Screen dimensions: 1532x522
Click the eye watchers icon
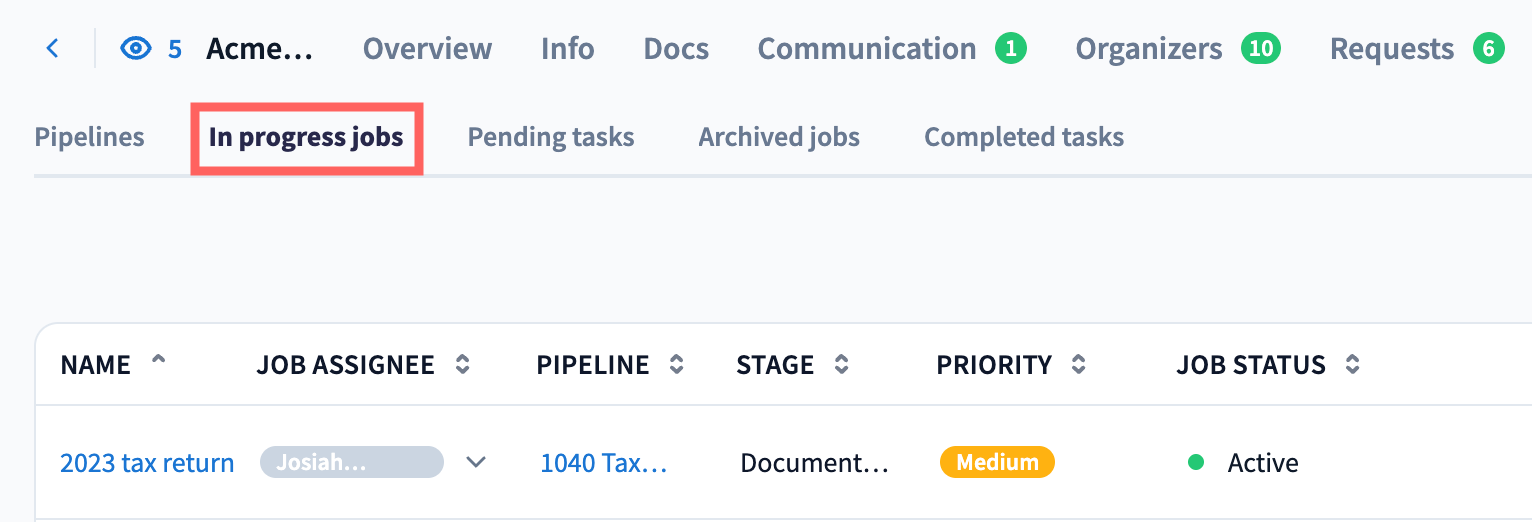pyautogui.click(x=135, y=48)
